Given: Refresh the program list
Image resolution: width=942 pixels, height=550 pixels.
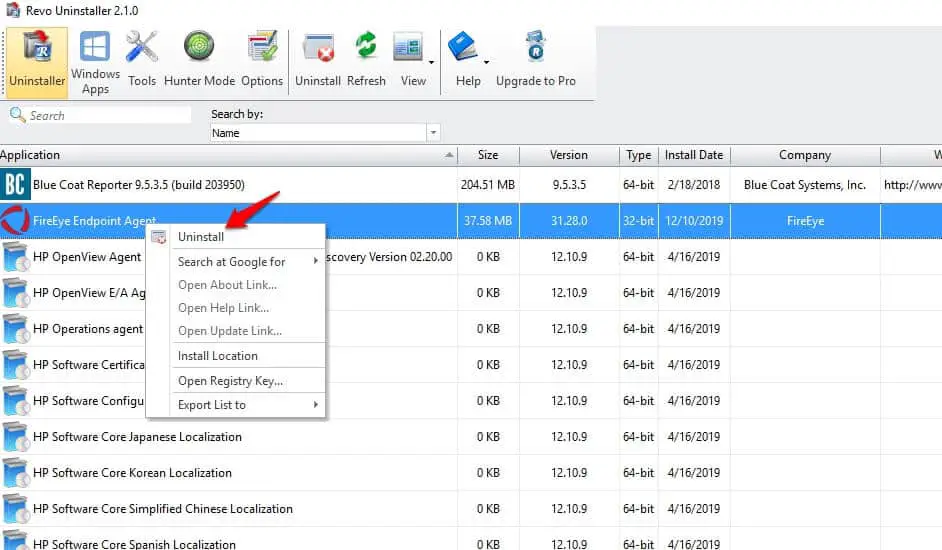Looking at the screenshot, I should (366, 59).
